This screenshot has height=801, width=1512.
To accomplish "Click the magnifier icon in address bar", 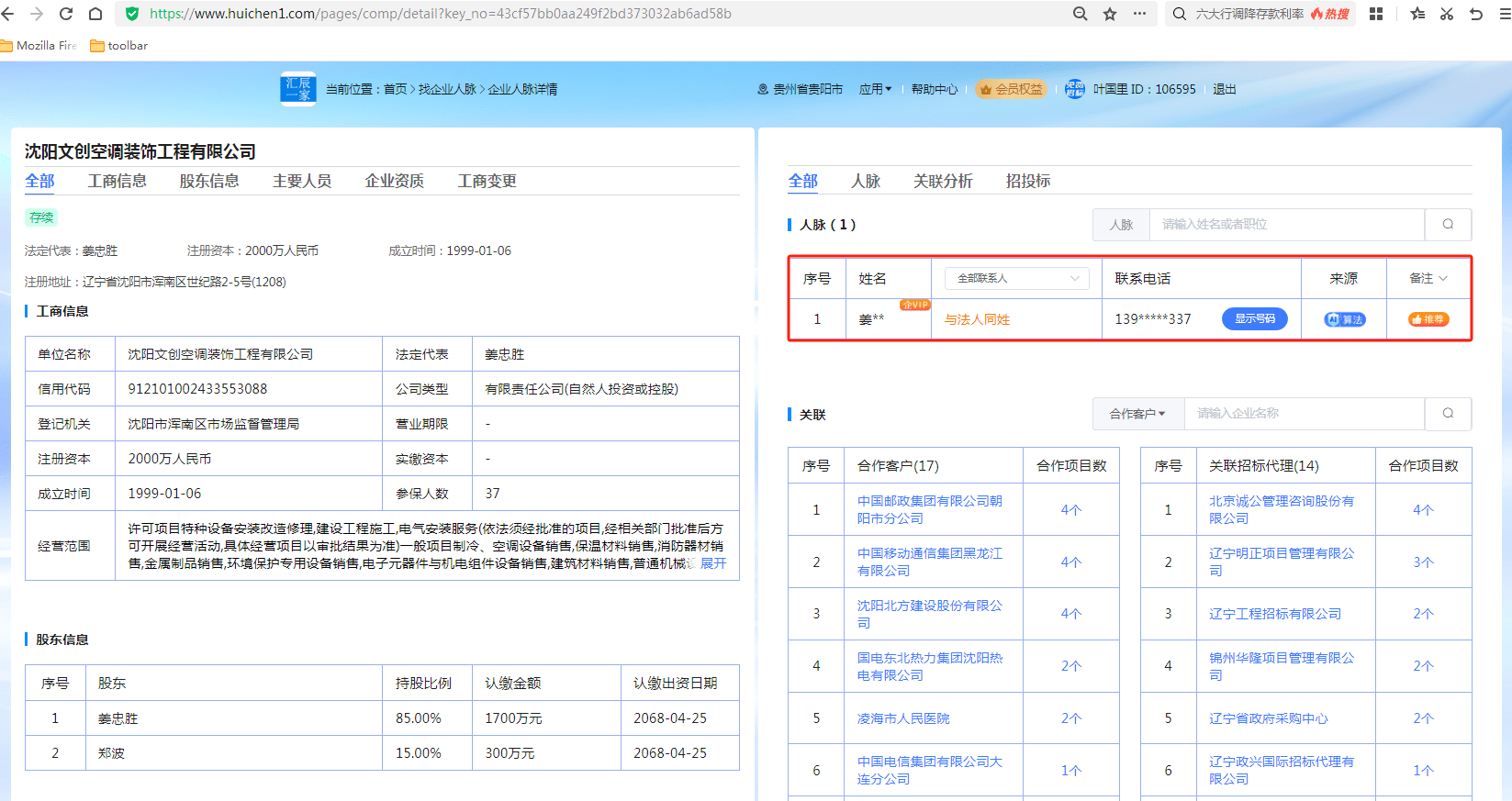I will [1081, 14].
